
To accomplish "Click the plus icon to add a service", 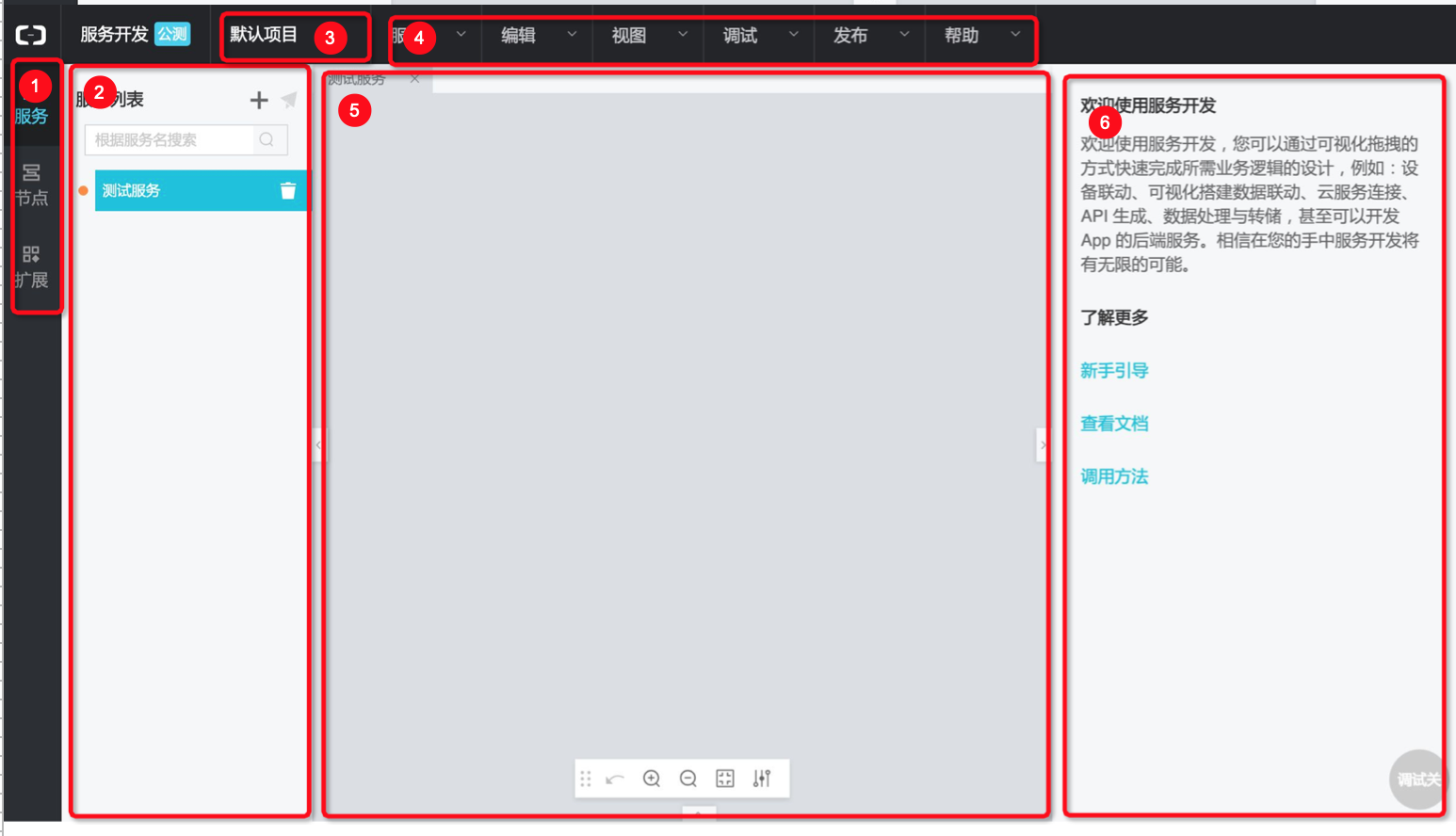I will 258,100.
